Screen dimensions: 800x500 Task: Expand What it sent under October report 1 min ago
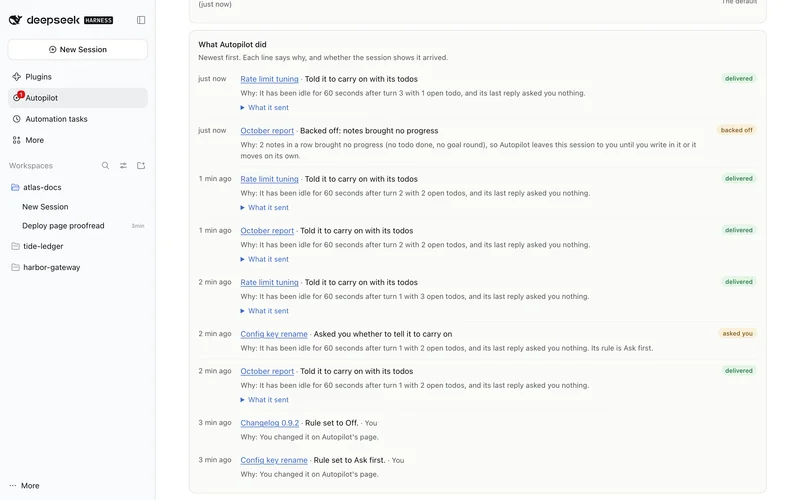pyautogui.click(x=264, y=259)
